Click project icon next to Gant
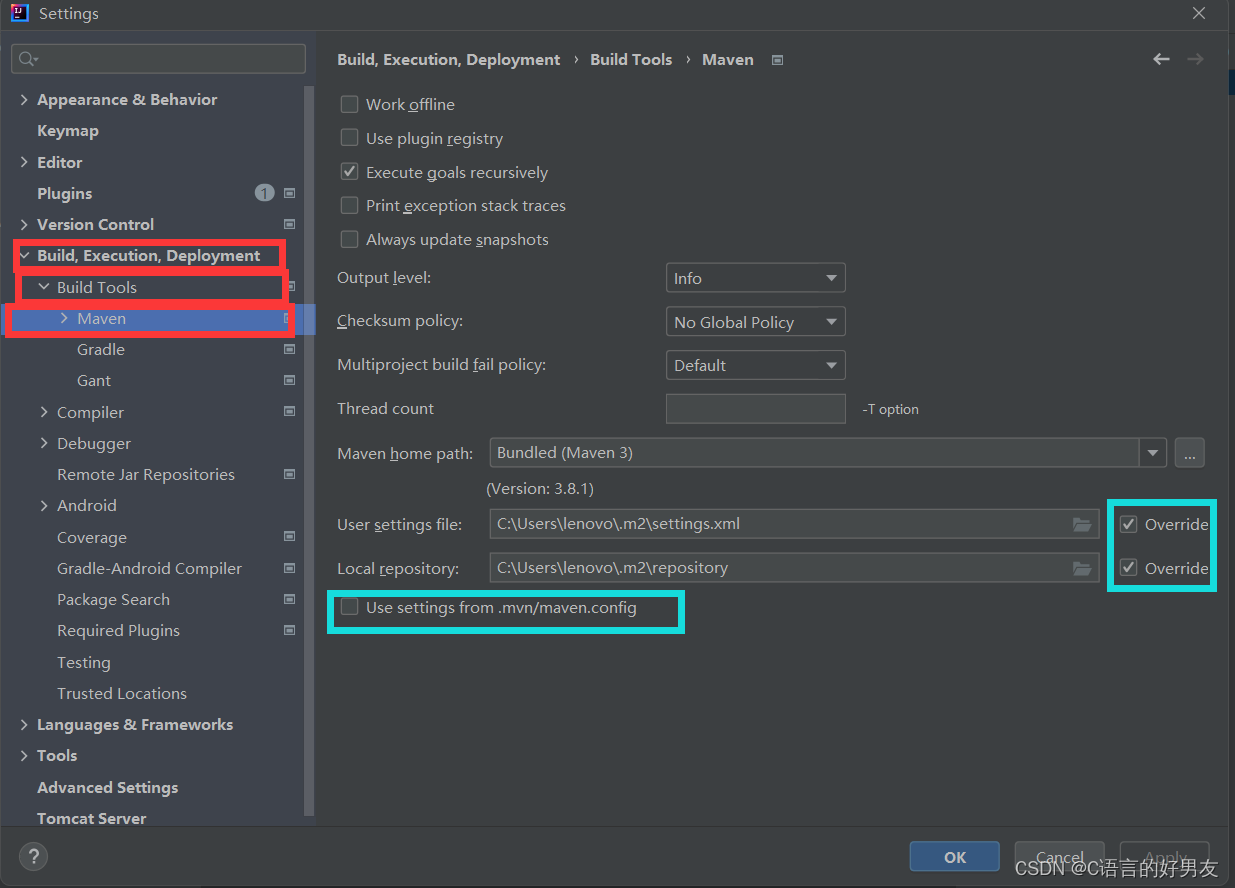The width and height of the screenshot is (1235, 888). [289, 380]
